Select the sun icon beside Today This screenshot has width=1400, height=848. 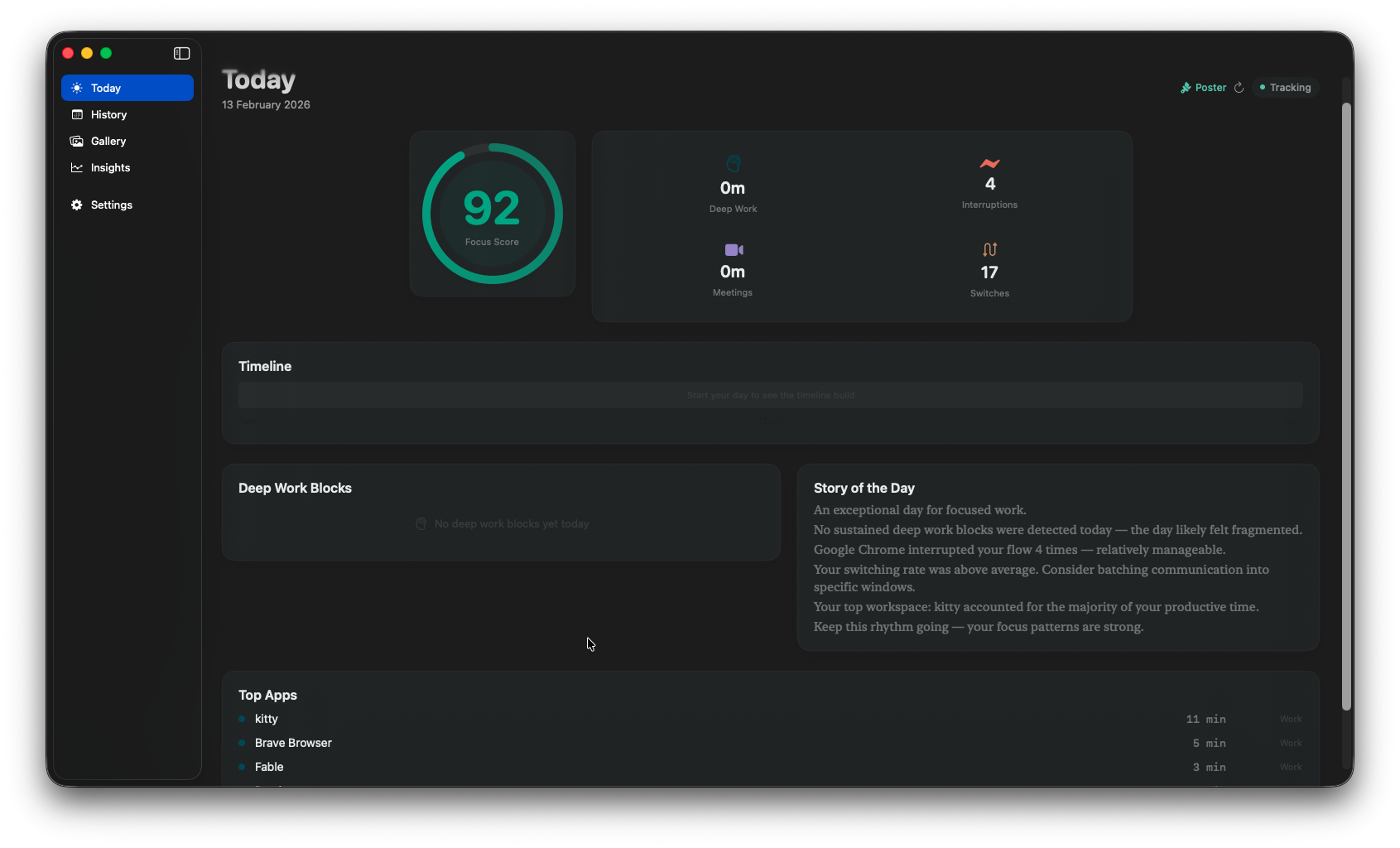point(76,88)
